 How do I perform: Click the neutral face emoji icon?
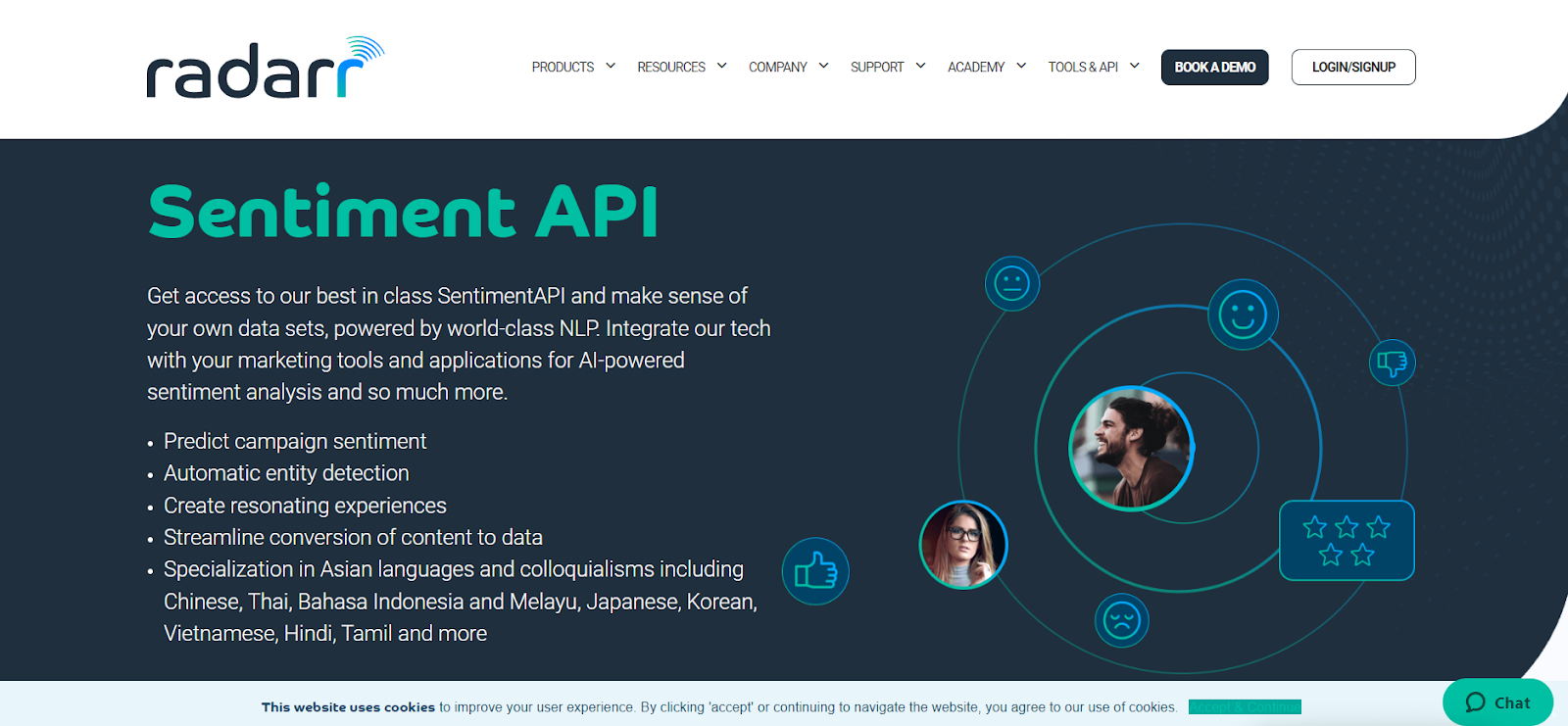click(1012, 284)
